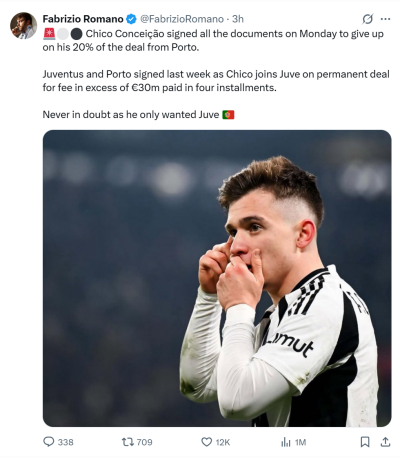This screenshot has height=458, width=400.
Task: Open the 3h timestamp link
Action: pyautogui.click(x=238, y=19)
